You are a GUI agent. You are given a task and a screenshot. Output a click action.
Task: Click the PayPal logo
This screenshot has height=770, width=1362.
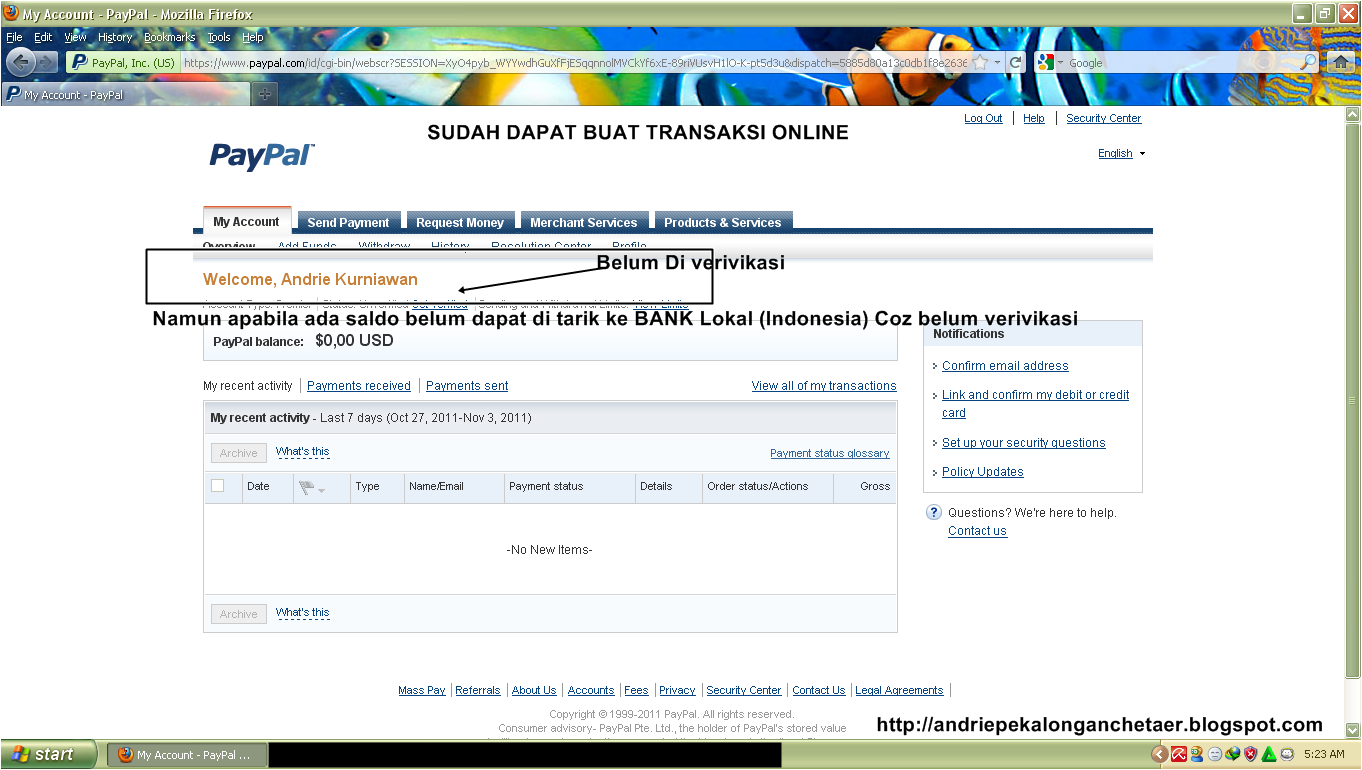pyautogui.click(x=262, y=156)
